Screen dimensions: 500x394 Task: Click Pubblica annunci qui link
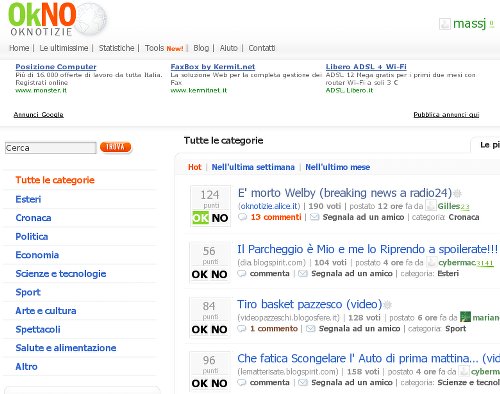(x=446, y=115)
